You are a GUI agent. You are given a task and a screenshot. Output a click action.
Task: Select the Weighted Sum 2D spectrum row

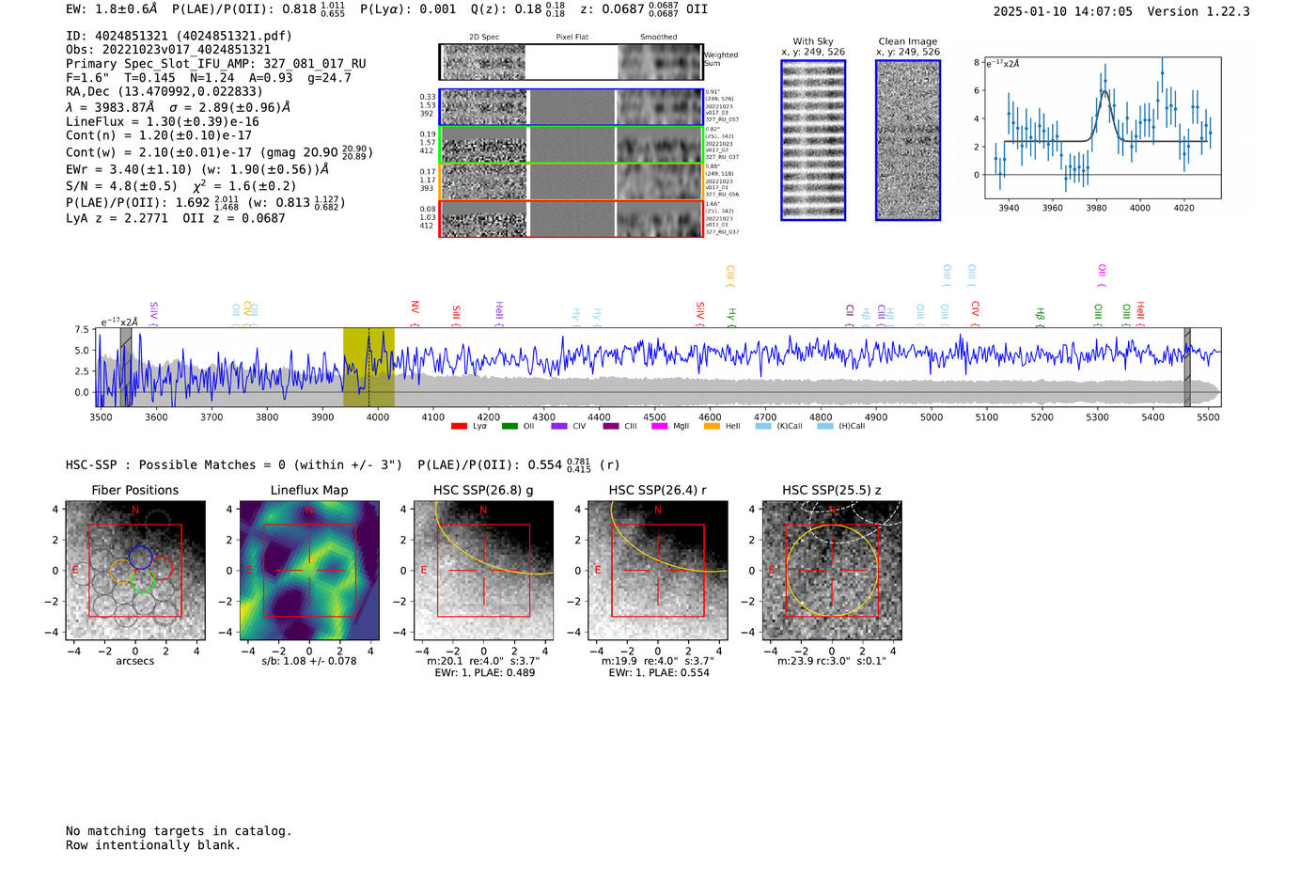[572, 62]
